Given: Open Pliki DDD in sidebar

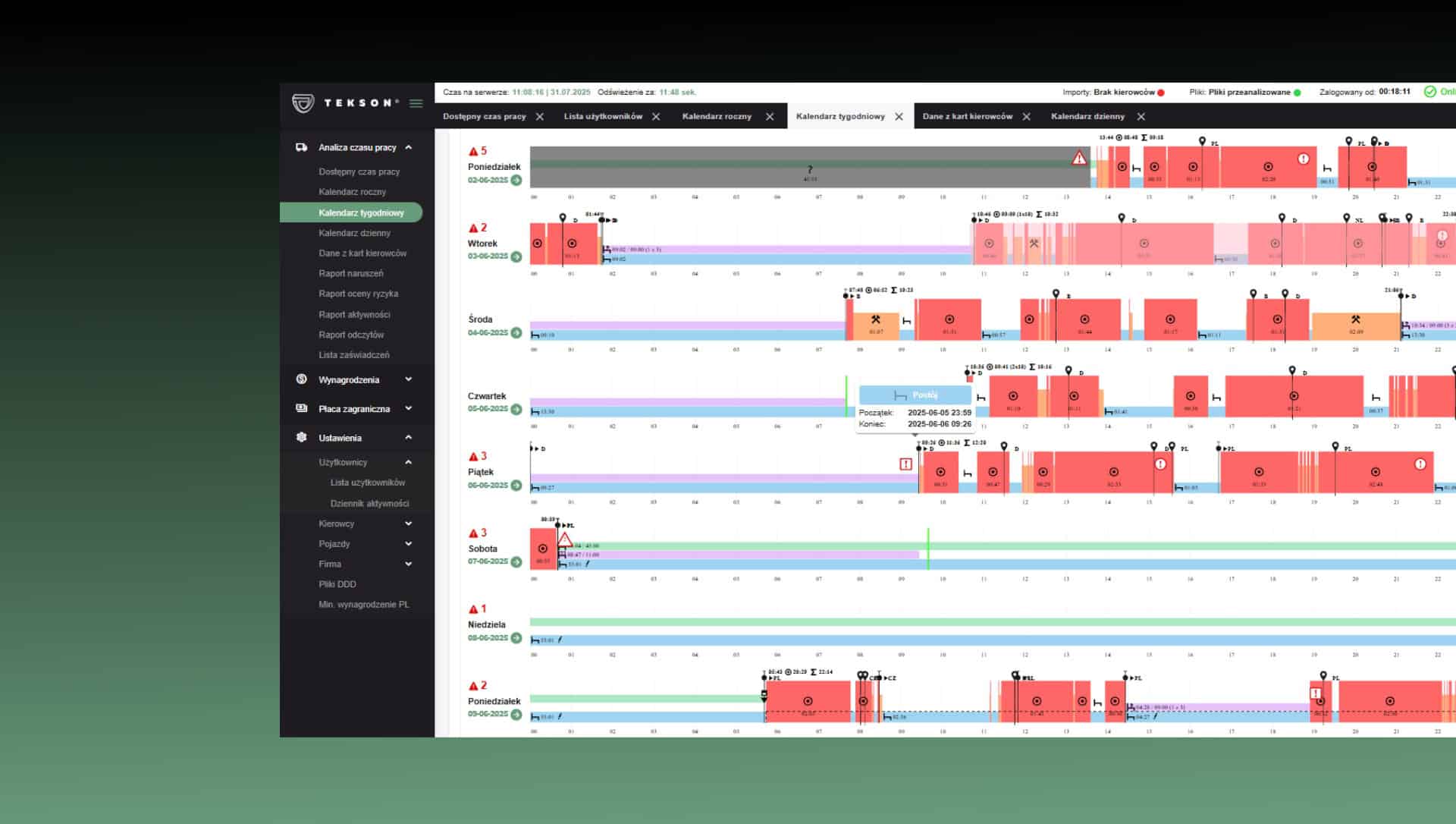Looking at the screenshot, I should coord(337,584).
